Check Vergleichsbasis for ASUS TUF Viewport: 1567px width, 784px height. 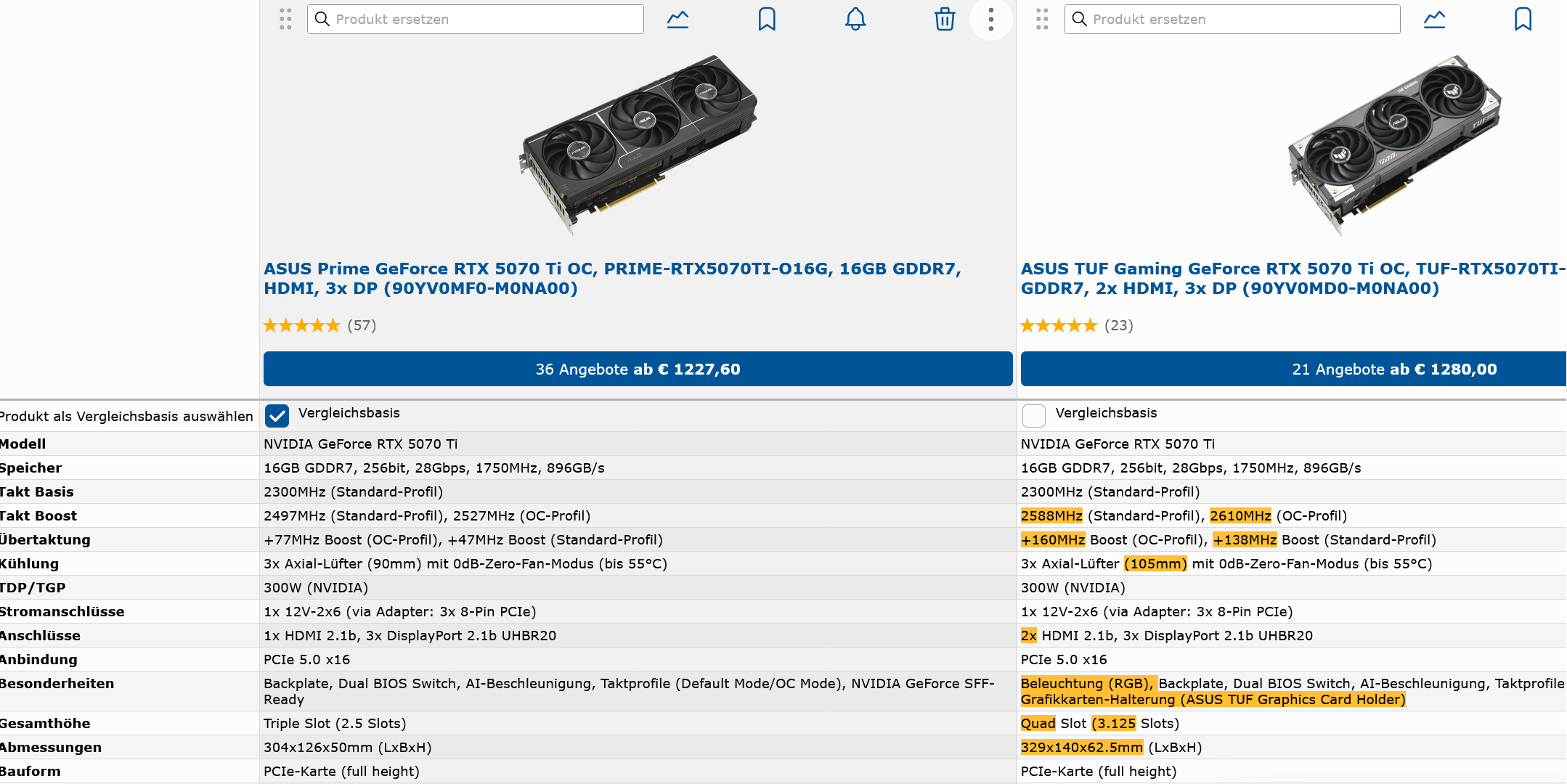pyautogui.click(x=1034, y=416)
